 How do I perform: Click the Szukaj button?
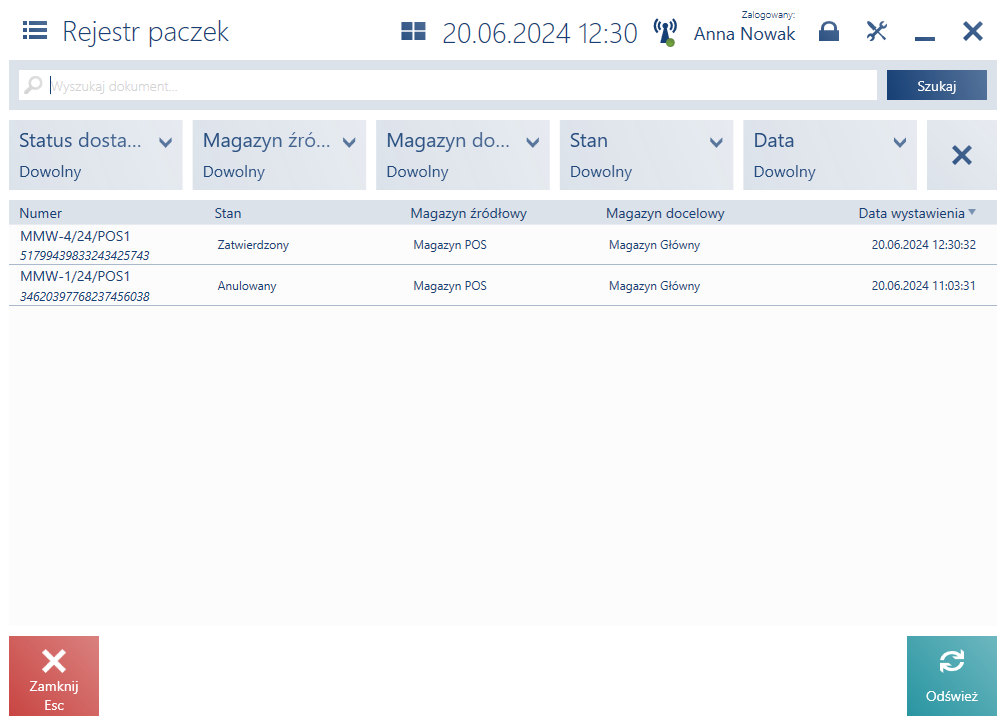(936, 86)
